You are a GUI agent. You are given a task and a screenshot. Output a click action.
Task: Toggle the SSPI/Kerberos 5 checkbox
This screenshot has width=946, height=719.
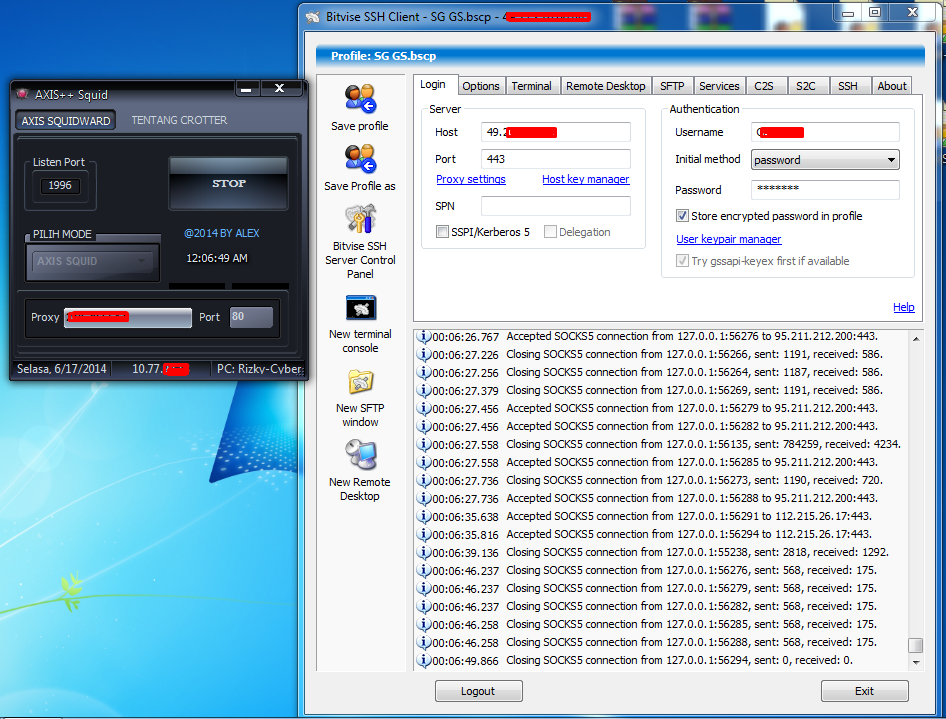pyautogui.click(x=442, y=232)
